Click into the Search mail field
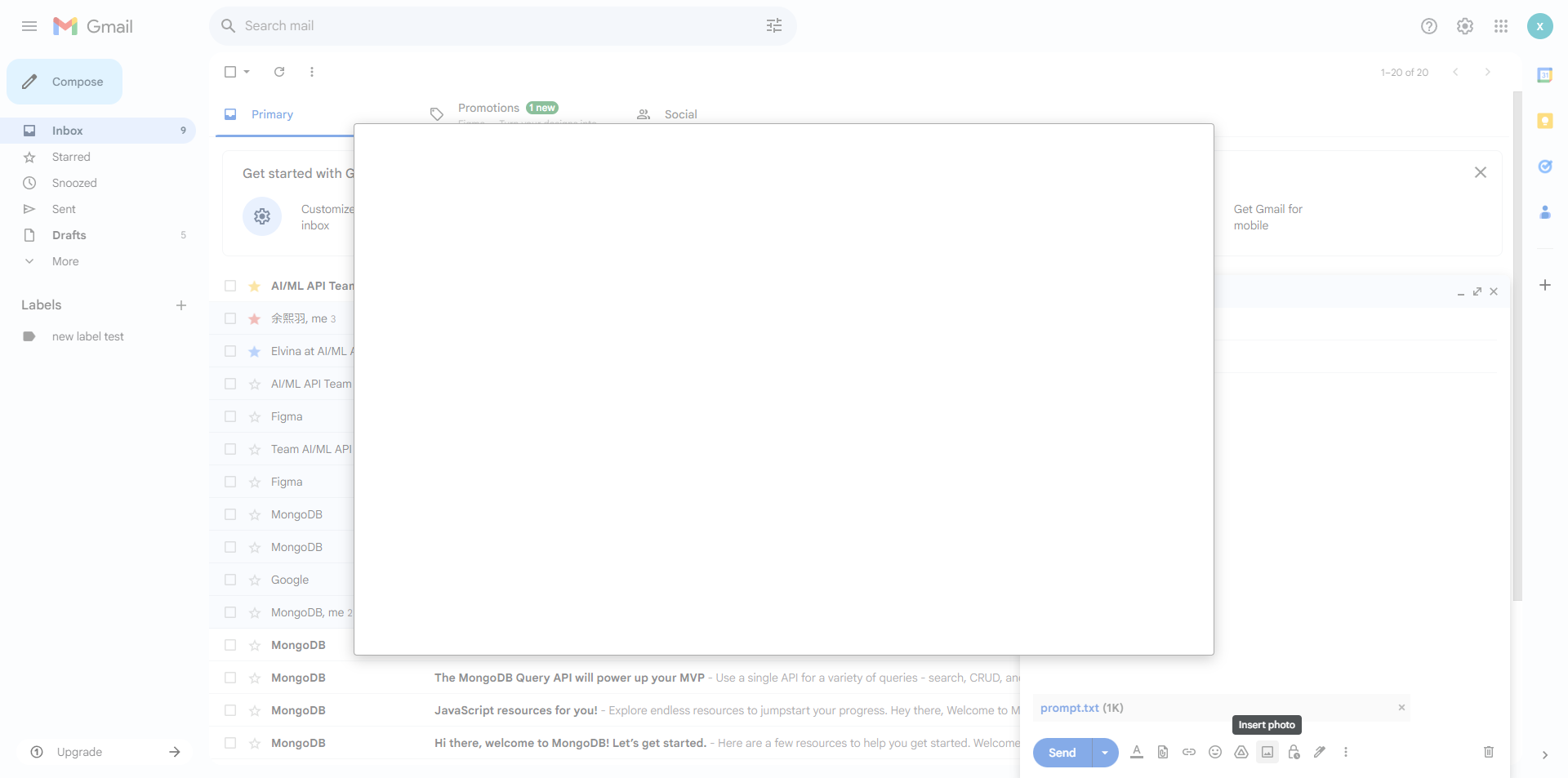The width and height of the screenshot is (1568, 778). [x=502, y=26]
